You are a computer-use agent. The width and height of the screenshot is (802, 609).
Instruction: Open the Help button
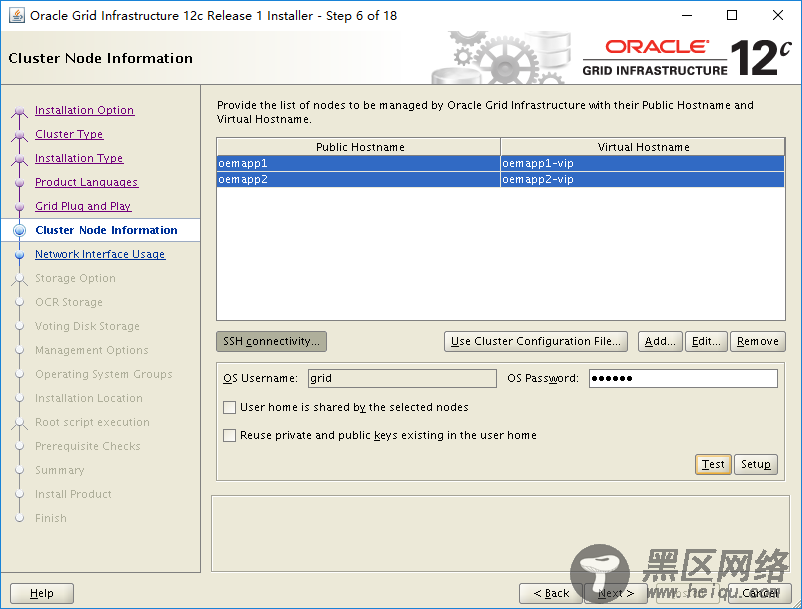(x=42, y=593)
